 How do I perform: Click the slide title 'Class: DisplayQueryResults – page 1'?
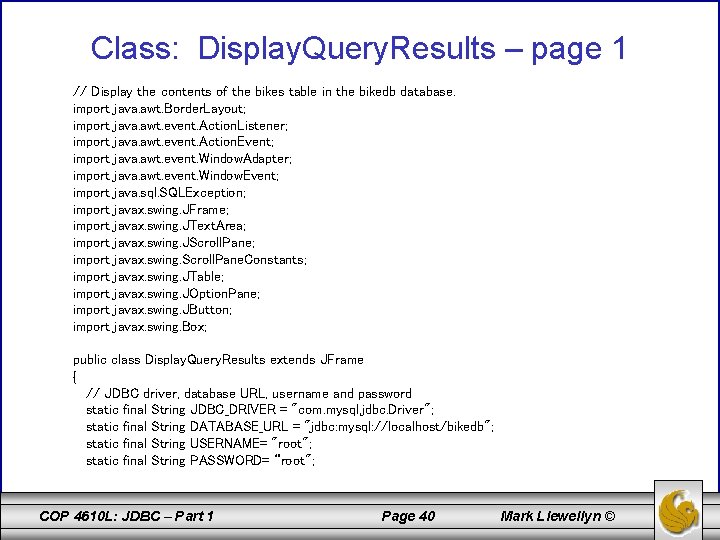[x=358, y=48]
